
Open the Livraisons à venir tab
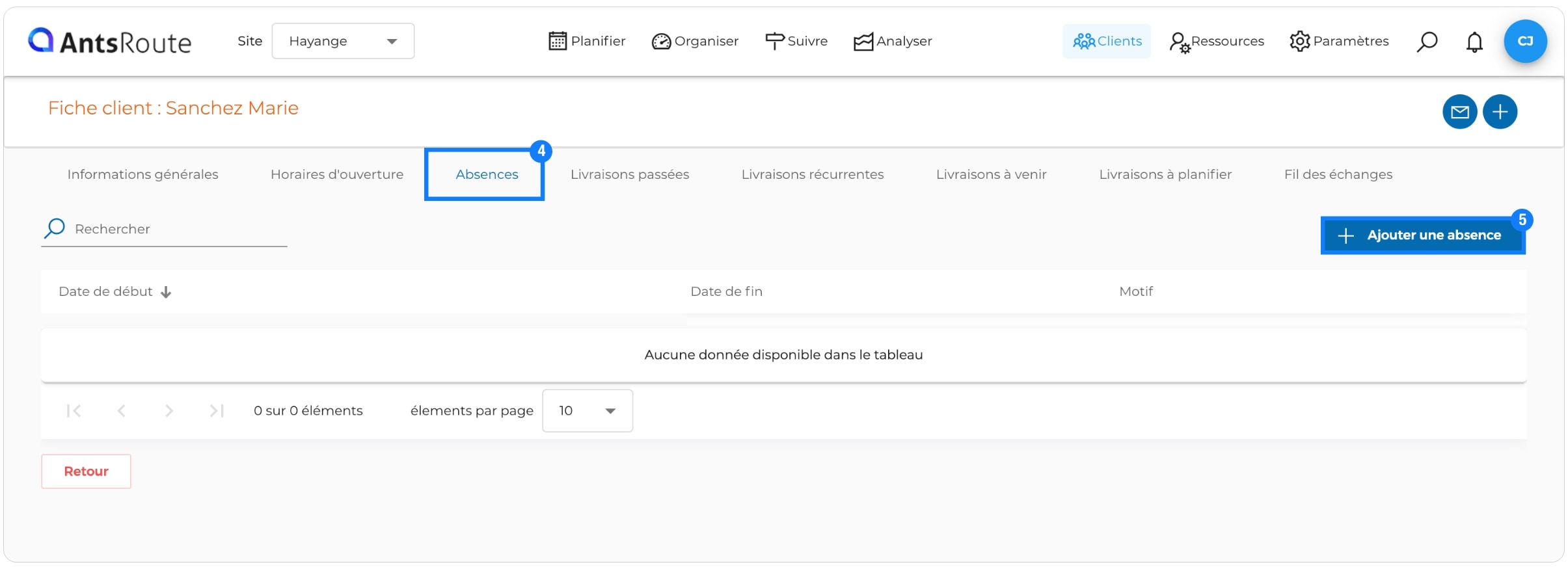click(992, 174)
